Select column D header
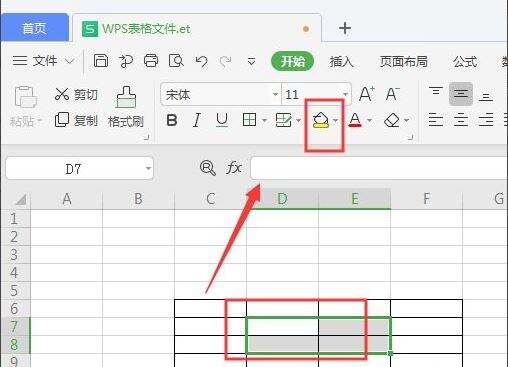 282,199
